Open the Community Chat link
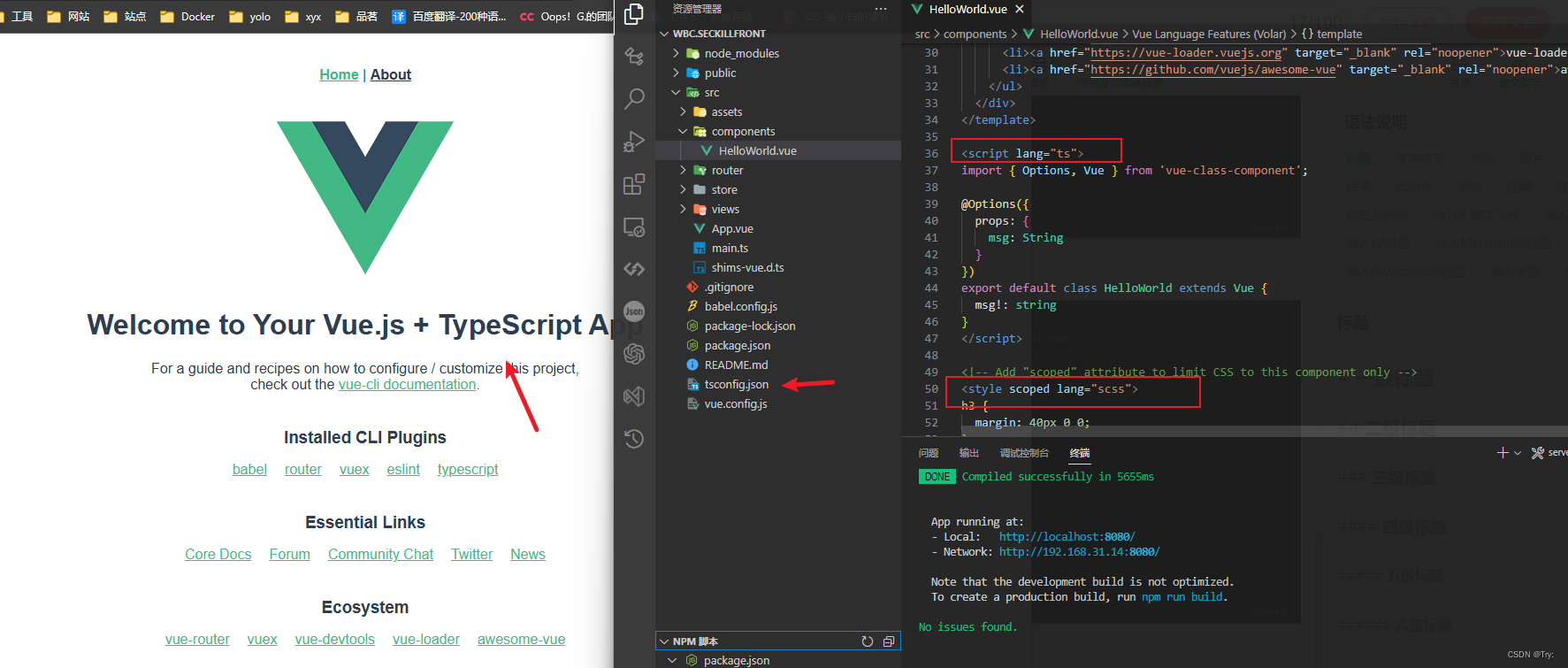 [x=380, y=554]
